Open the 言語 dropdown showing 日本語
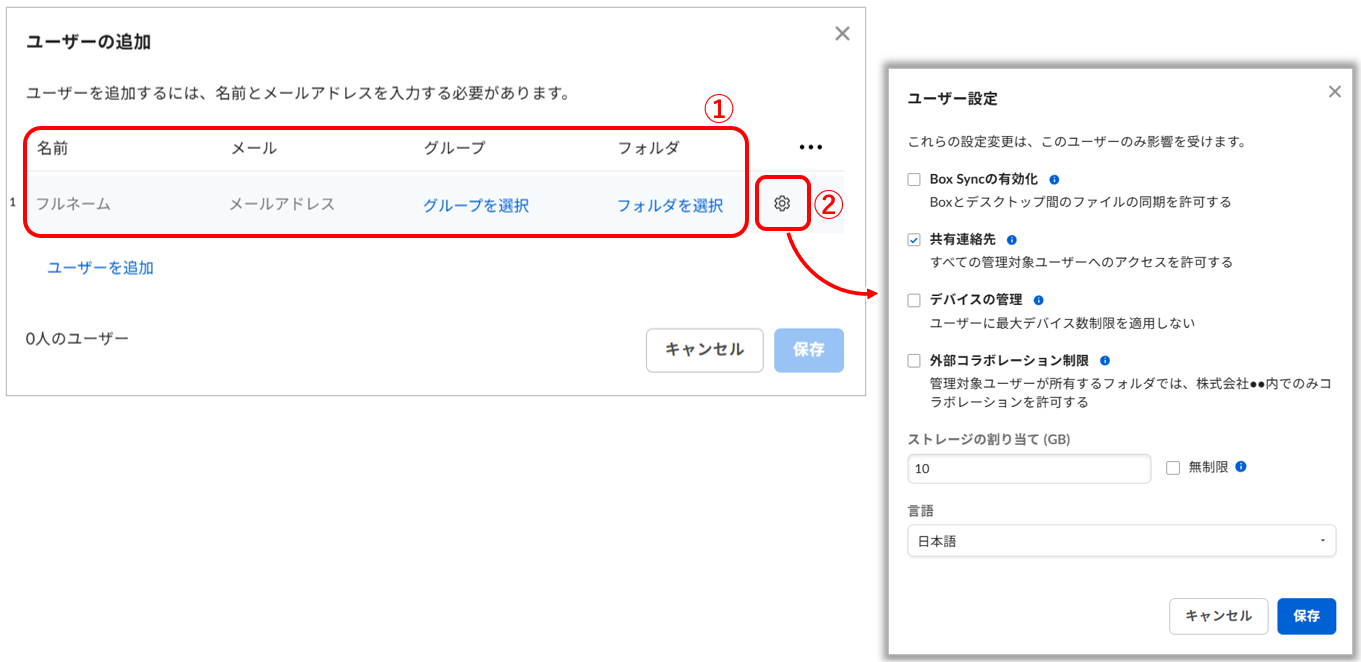The width and height of the screenshot is (1361, 662). [1121, 541]
